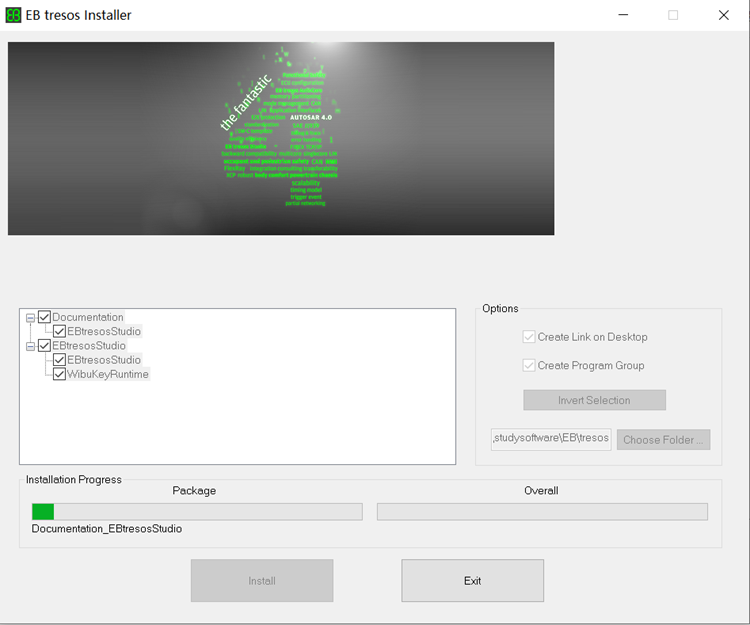Uncheck the WibuKeyRuntime checkbox

click(x=60, y=375)
